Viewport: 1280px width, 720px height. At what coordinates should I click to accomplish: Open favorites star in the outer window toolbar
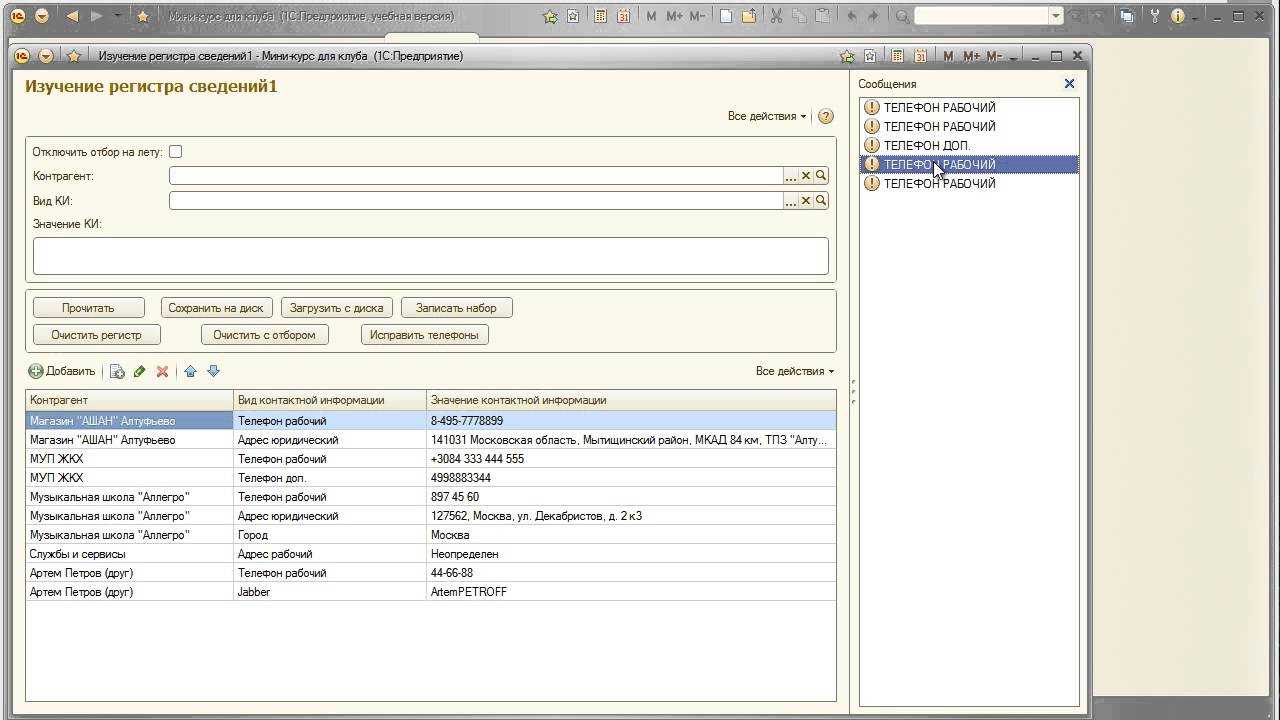point(143,16)
